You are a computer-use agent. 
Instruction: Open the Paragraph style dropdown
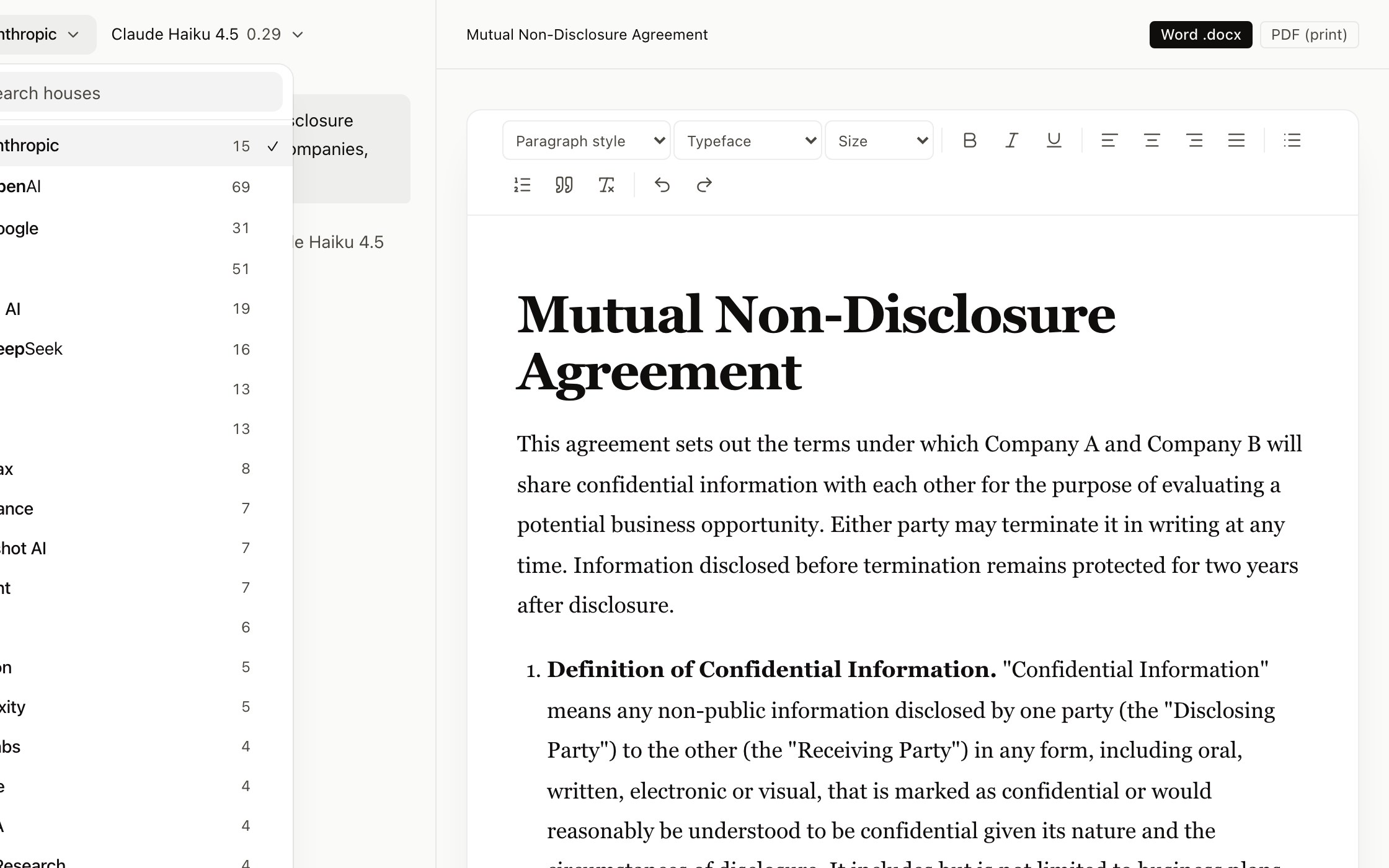click(x=587, y=141)
